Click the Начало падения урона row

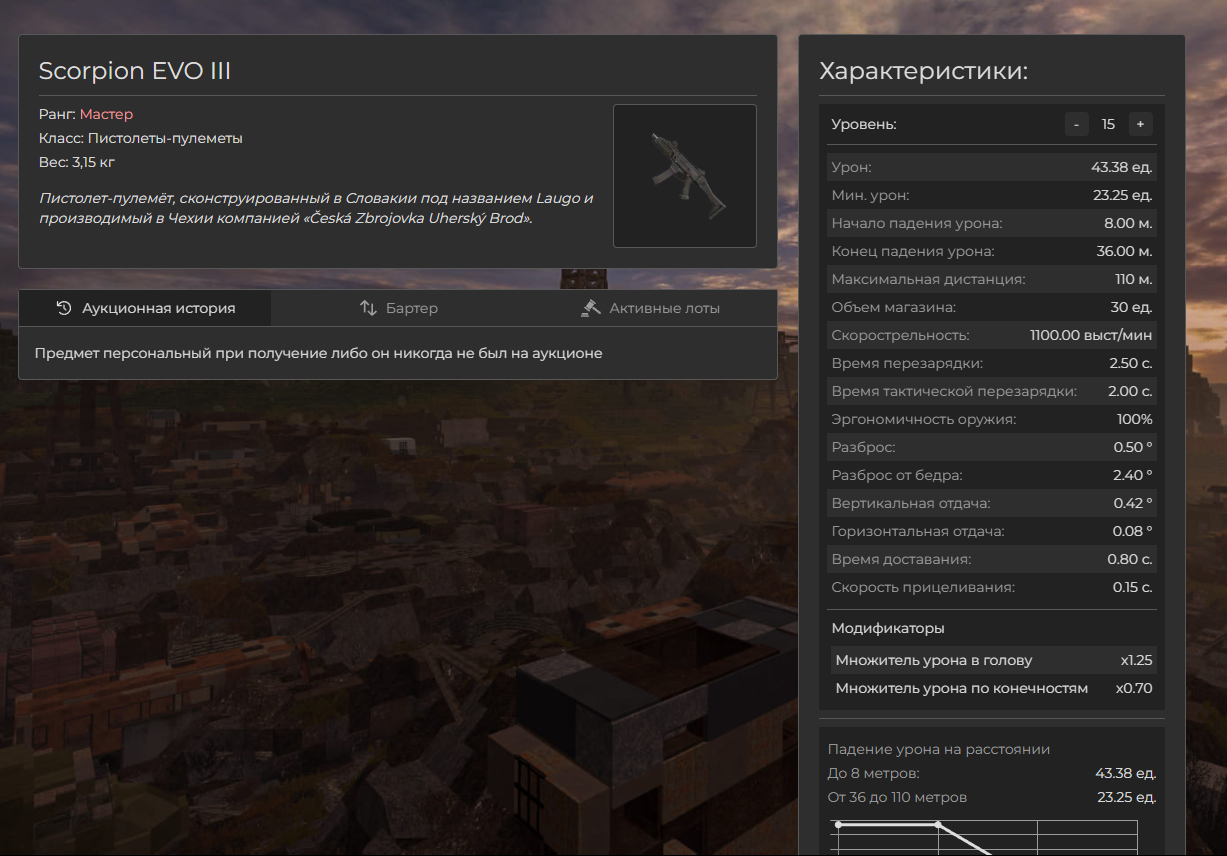[992, 223]
